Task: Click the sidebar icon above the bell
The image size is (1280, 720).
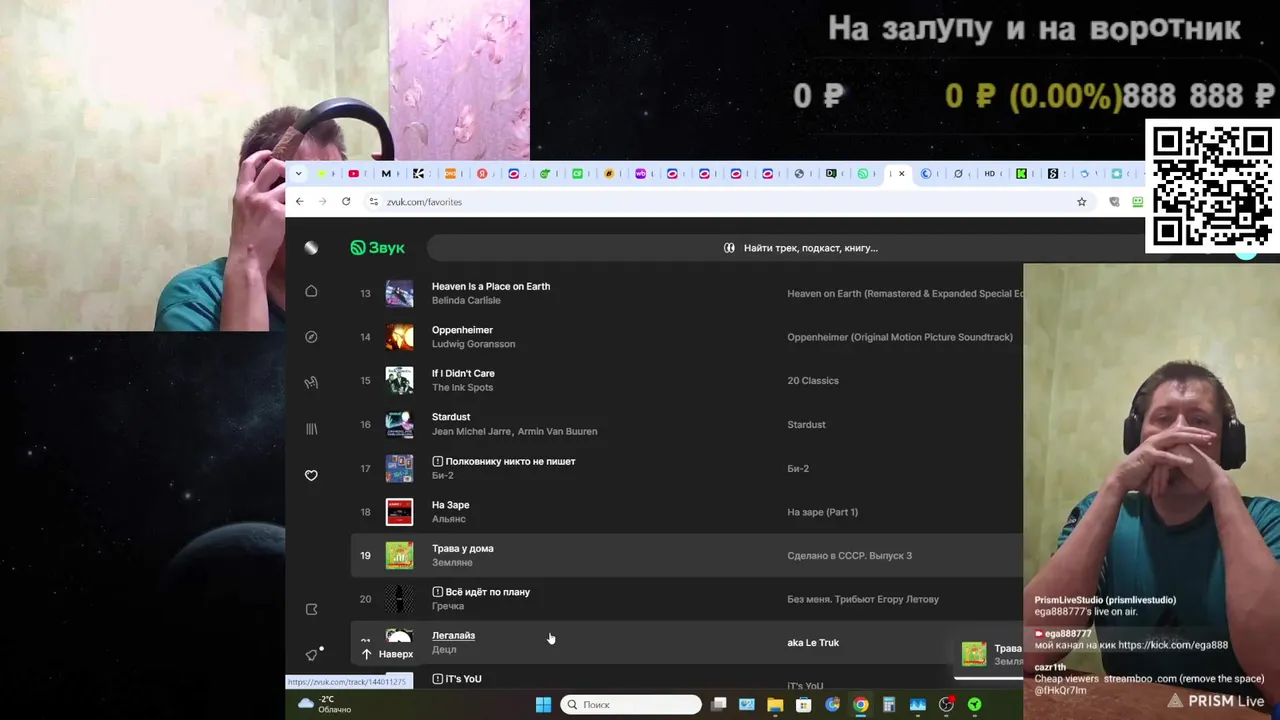Action: (311, 609)
